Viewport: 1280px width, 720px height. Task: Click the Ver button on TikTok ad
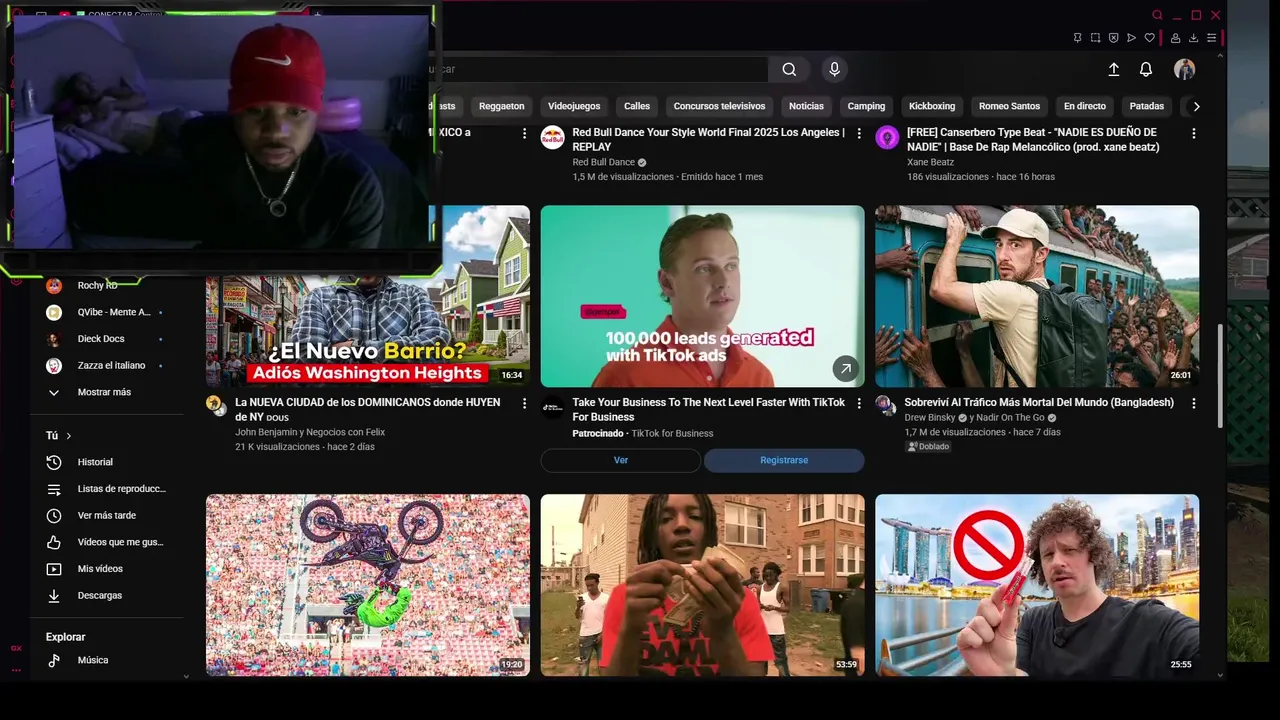tap(621, 460)
